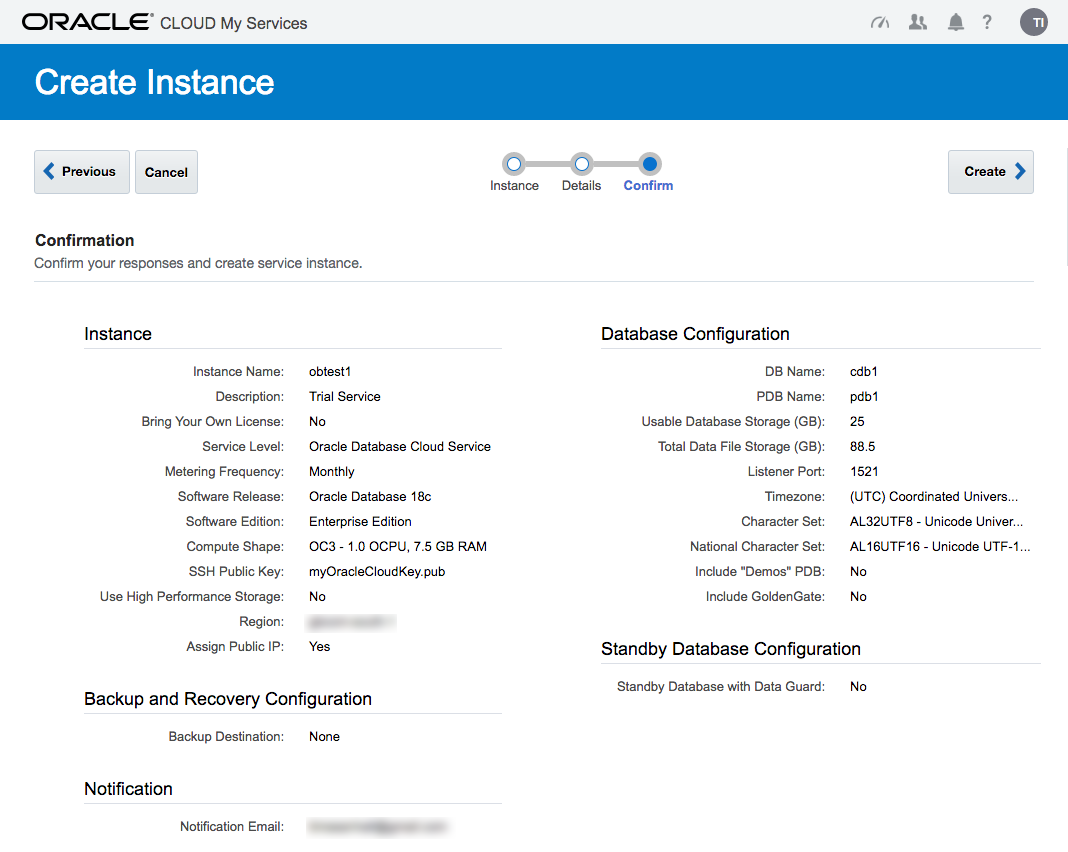
Task: Select the listener port value 1521
Action: (x=864, y=471)
